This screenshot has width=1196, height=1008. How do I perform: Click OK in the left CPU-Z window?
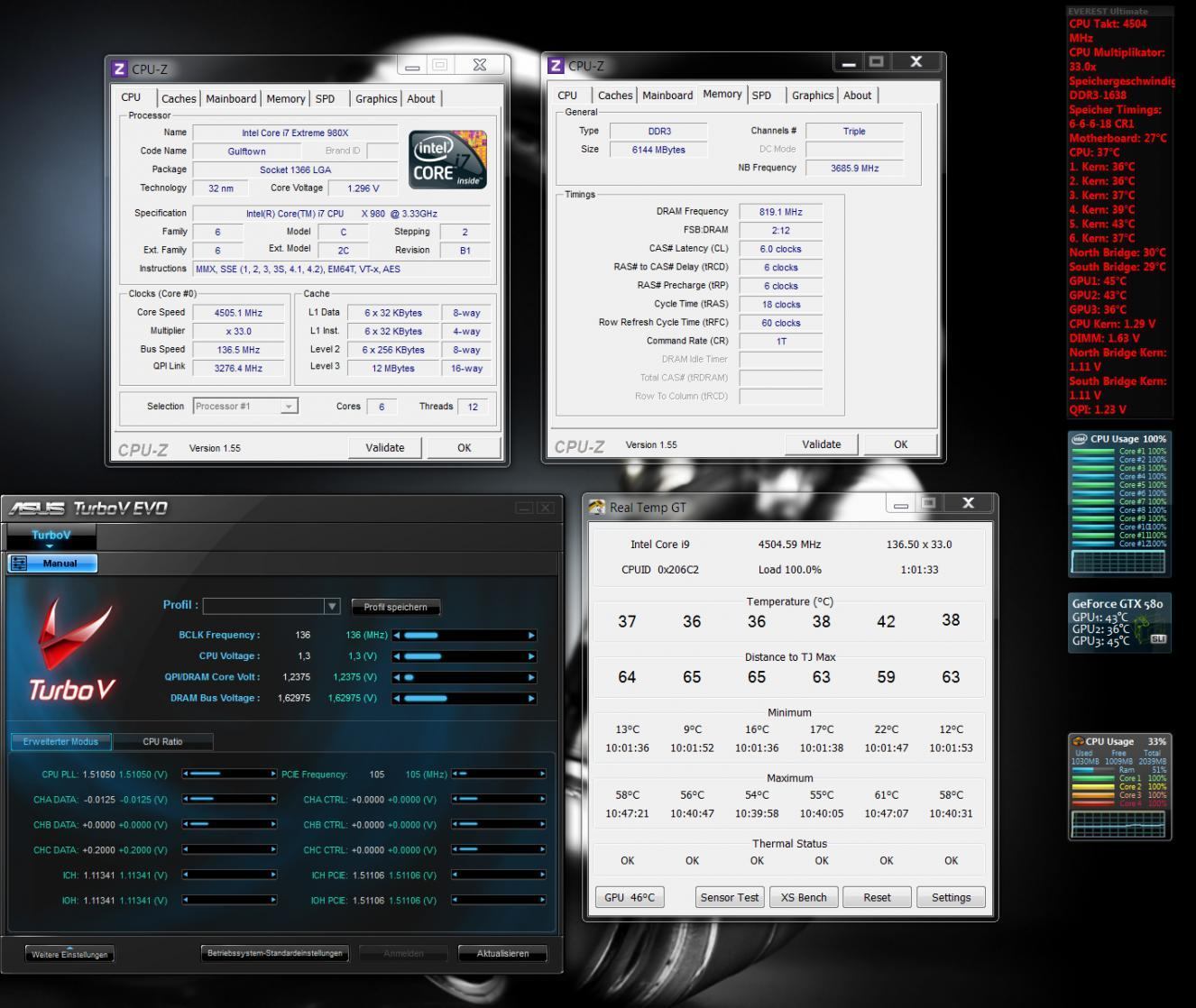464,447
